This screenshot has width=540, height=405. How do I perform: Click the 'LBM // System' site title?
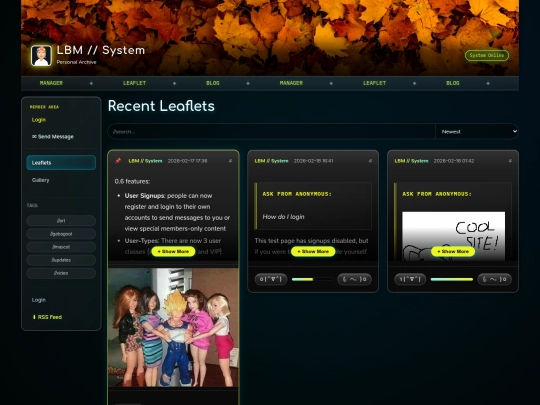[x=101, y=50]
